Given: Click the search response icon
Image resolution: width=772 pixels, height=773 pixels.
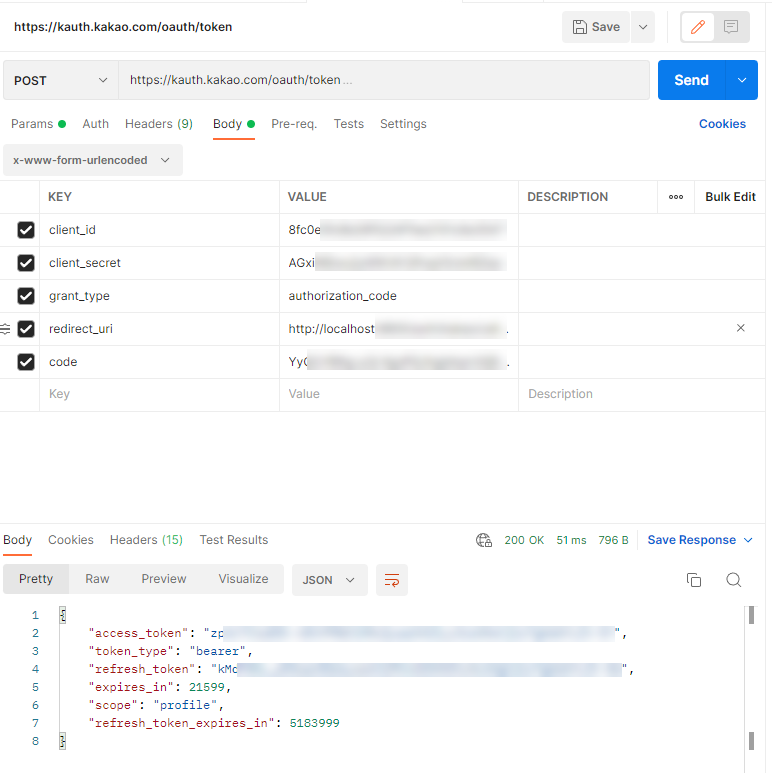Looking at the screenshot, I should click(734, 580).
